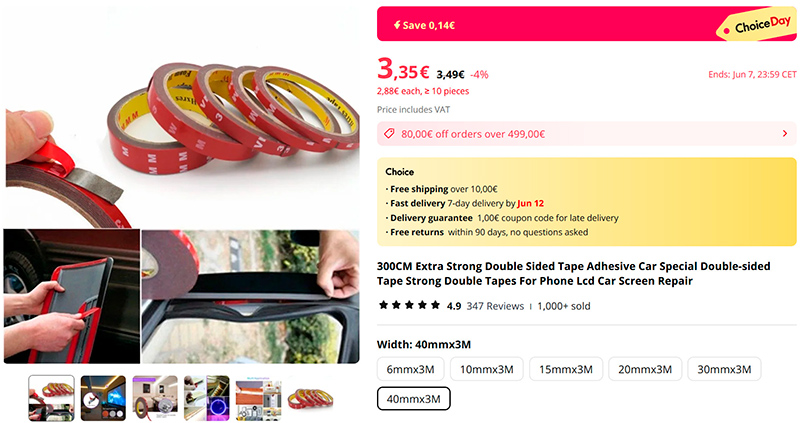Click the ChoiceDay badge icon

pos(755,26)
